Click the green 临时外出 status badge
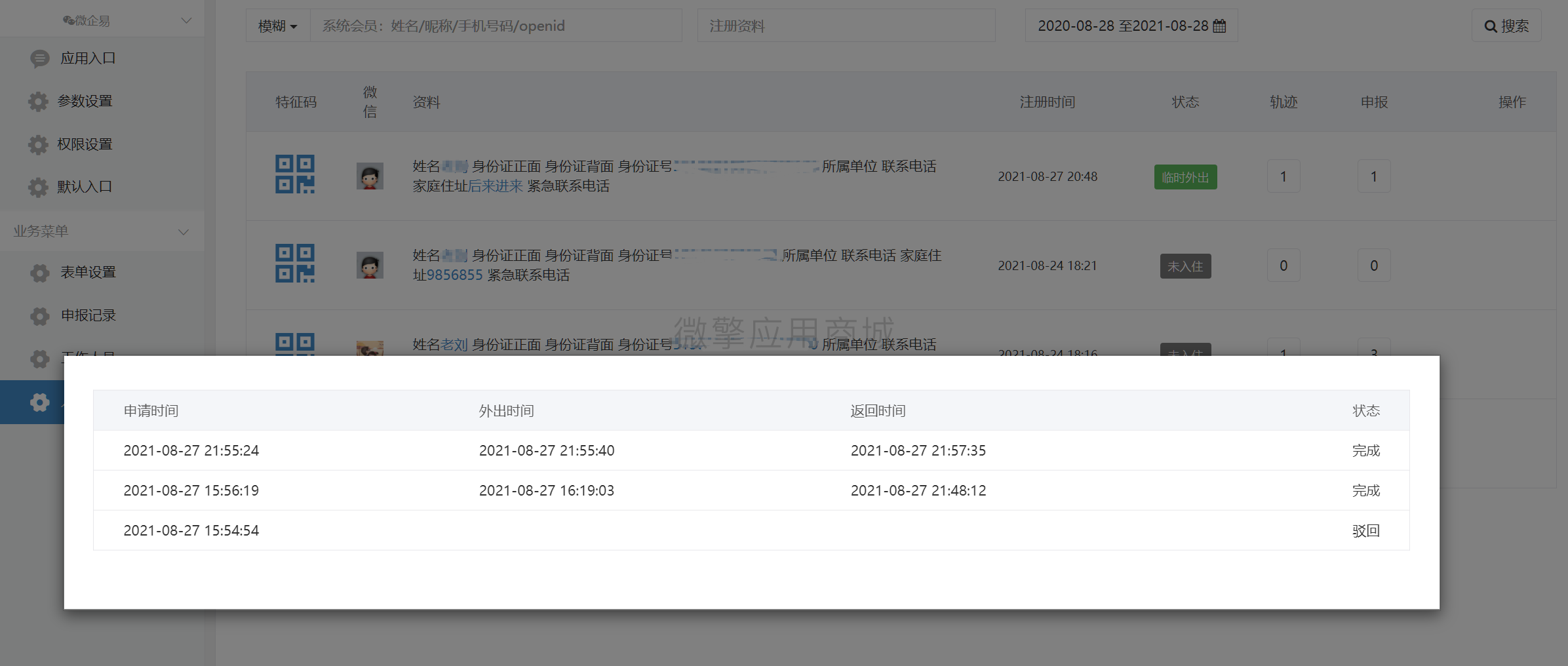Image resolution: width=1568 pixels, height=666 pixels. tap(1185, 177)
